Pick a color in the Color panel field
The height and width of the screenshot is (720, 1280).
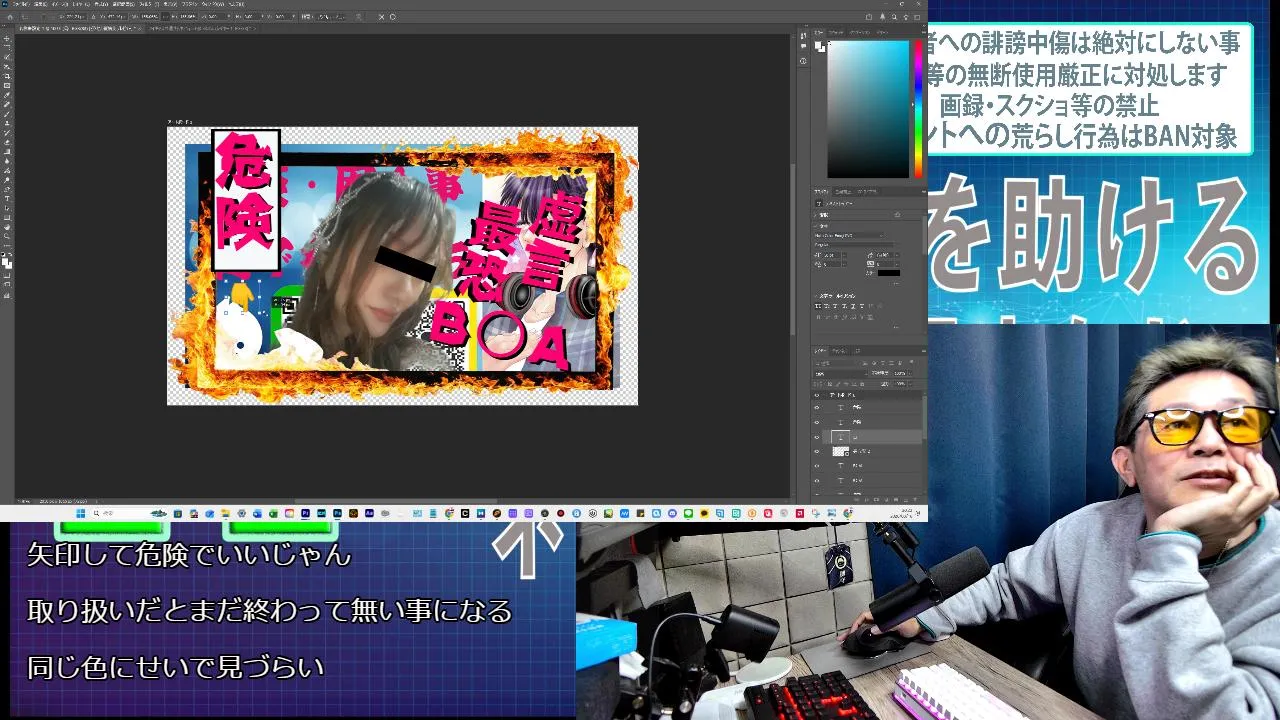click(x=868, y=108)
